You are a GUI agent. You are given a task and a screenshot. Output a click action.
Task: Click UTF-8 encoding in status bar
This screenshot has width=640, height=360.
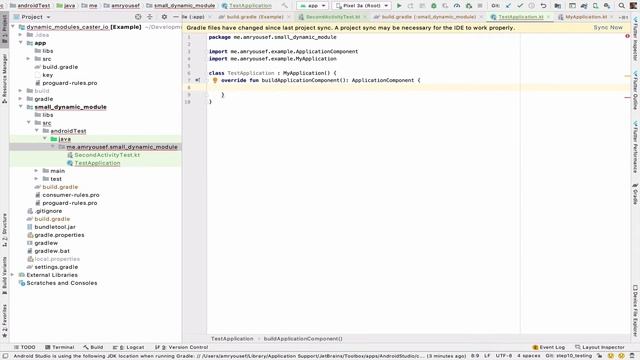[x=504, y=356]
